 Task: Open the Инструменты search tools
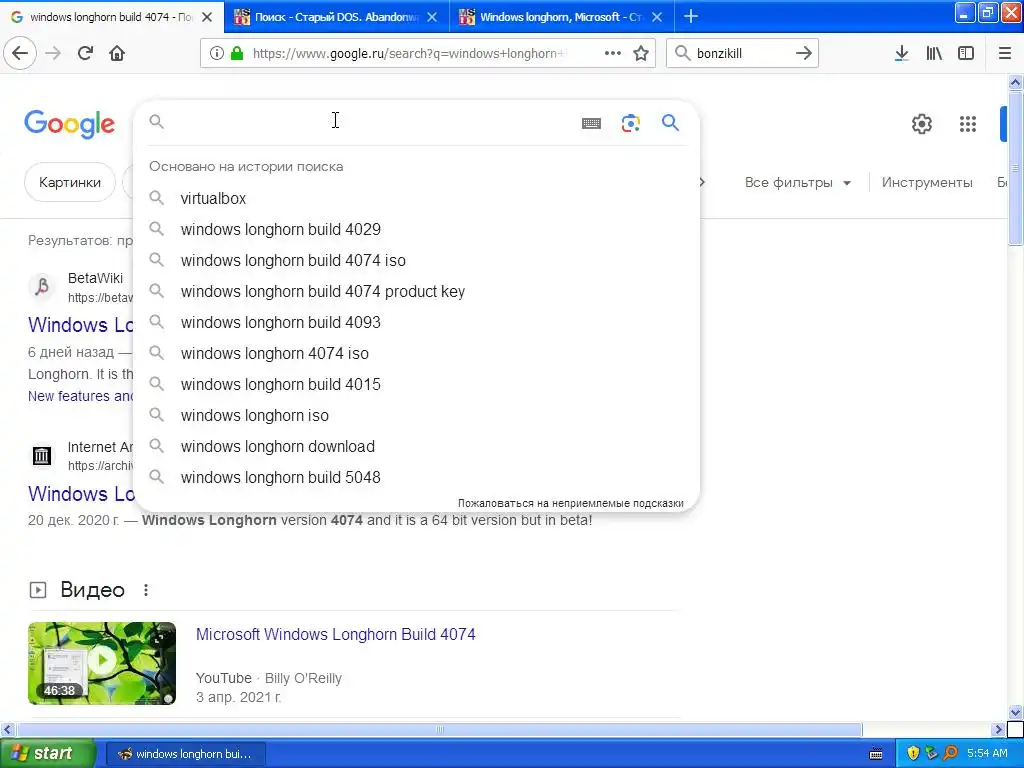coord(927,183)
